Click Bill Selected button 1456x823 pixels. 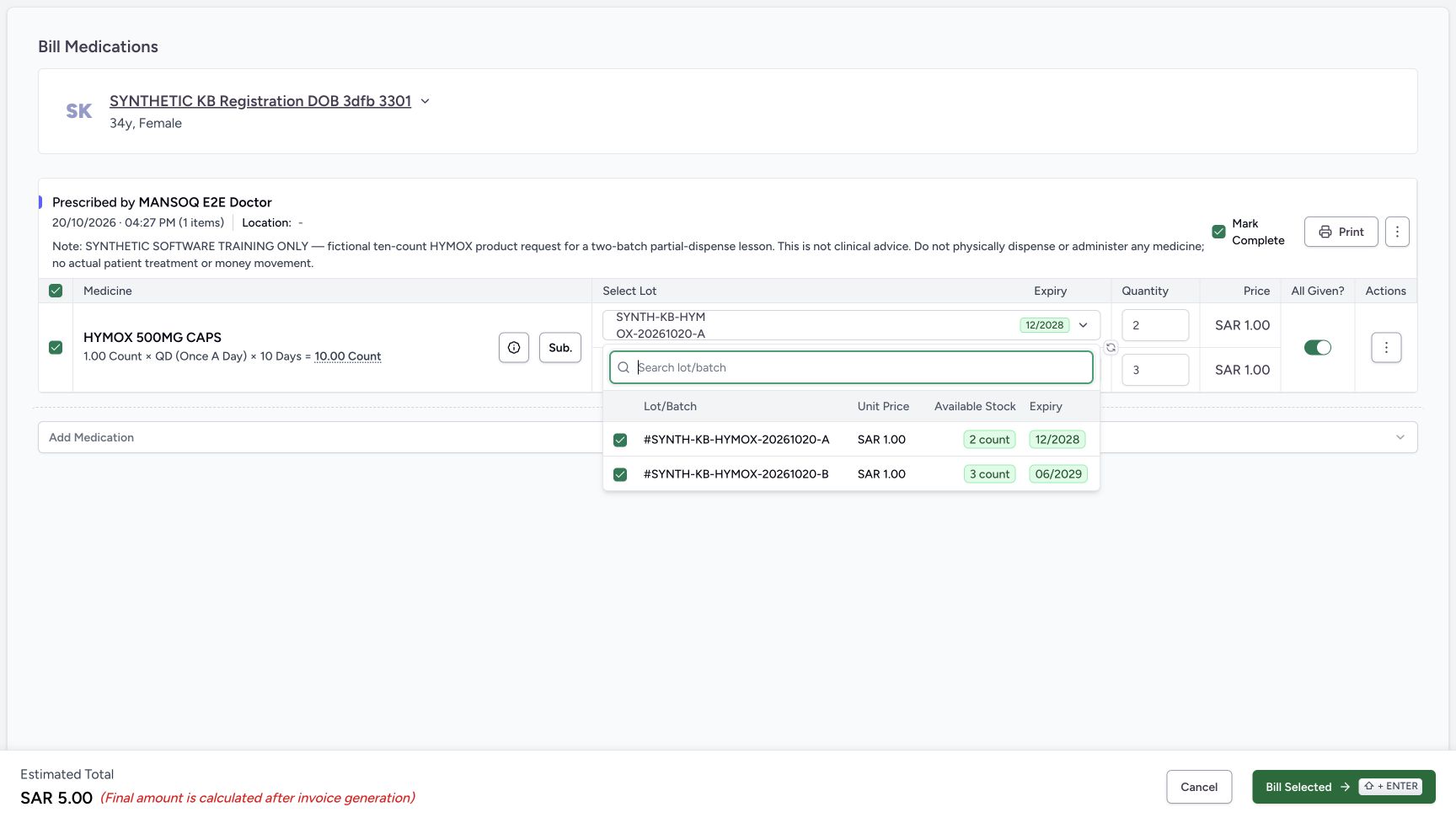1344,787
